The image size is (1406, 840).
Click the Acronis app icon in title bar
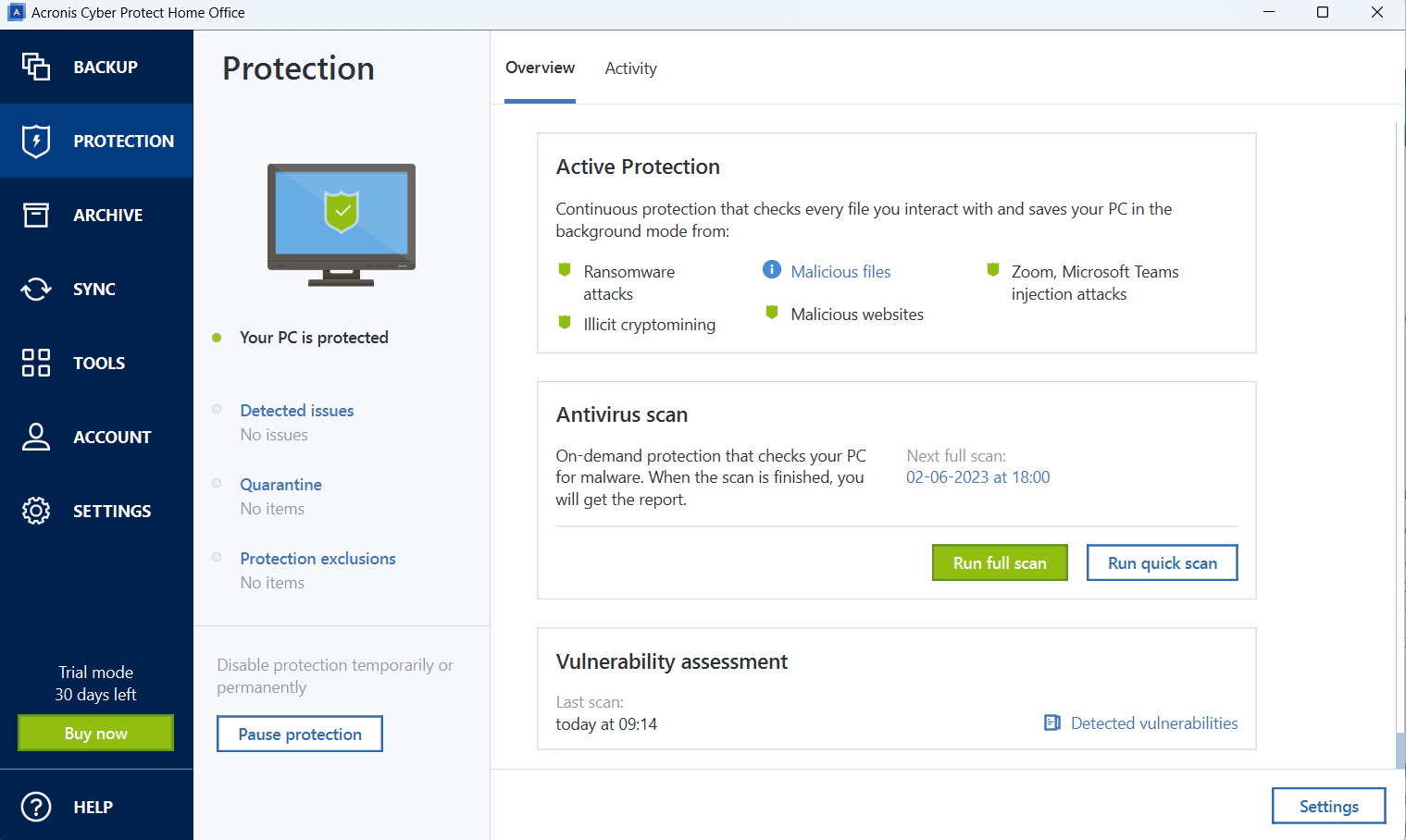[16, 13]
